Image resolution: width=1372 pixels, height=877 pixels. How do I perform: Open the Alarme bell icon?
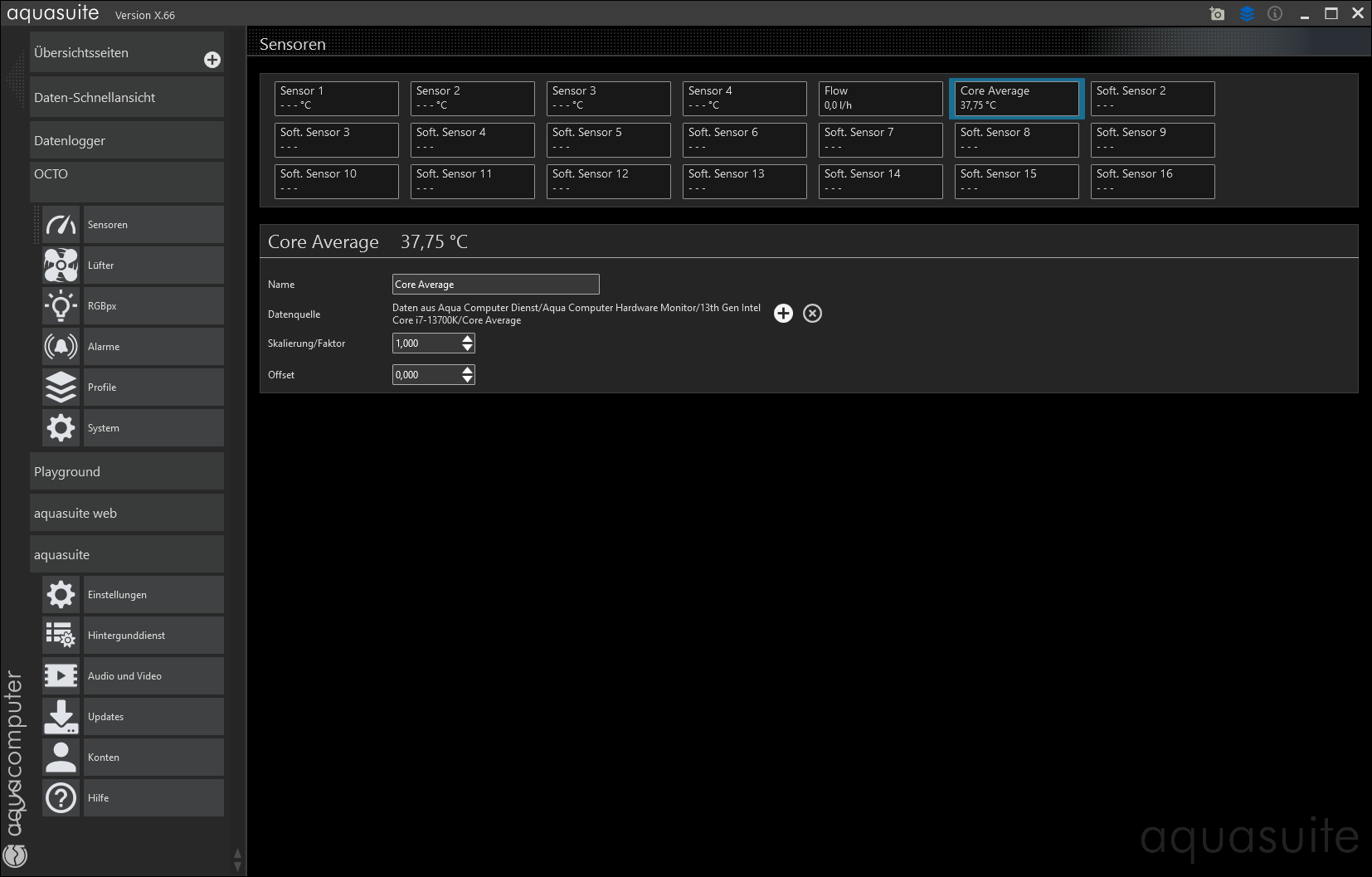click(x=61, y=347)
